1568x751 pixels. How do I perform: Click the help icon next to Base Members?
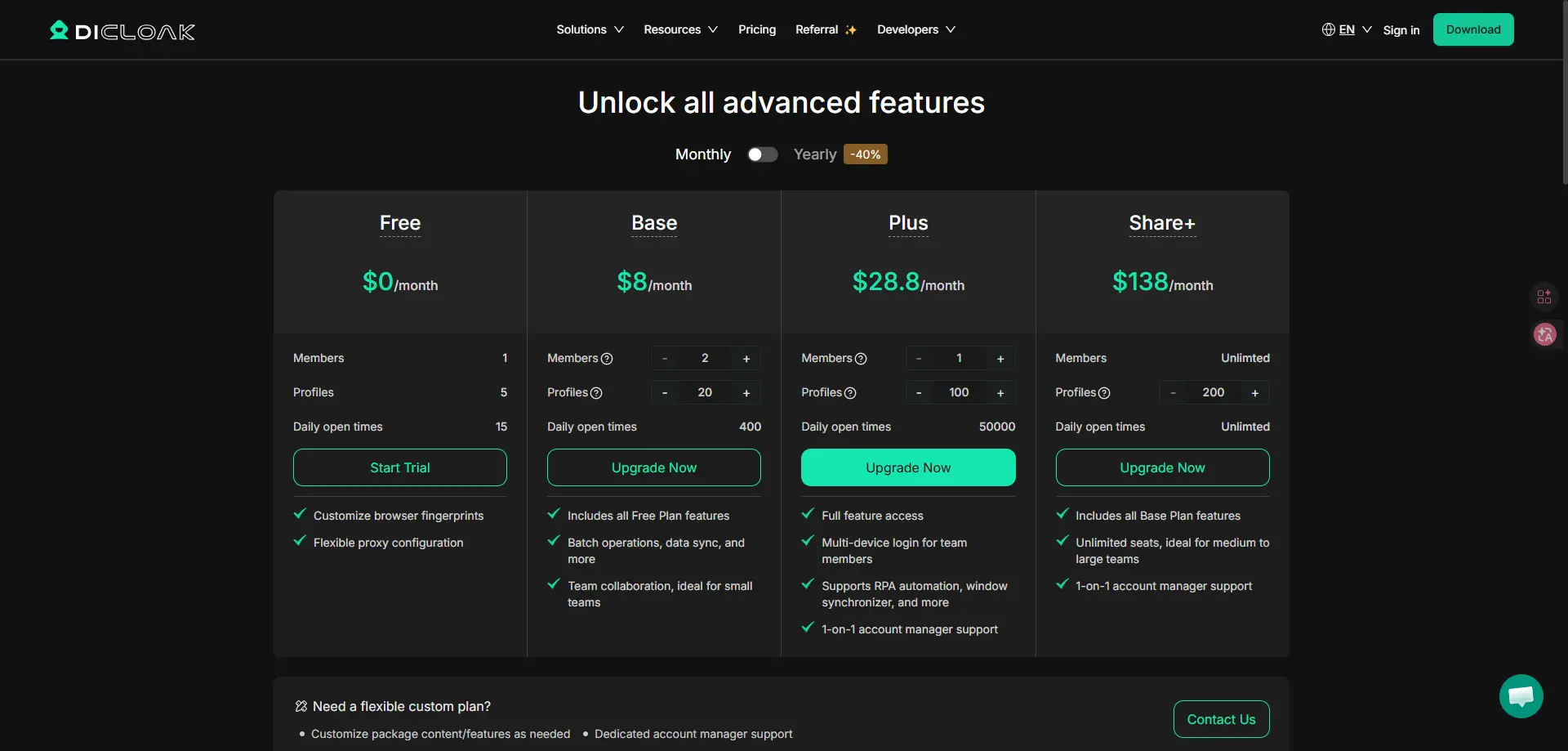(x=607, y=359)
